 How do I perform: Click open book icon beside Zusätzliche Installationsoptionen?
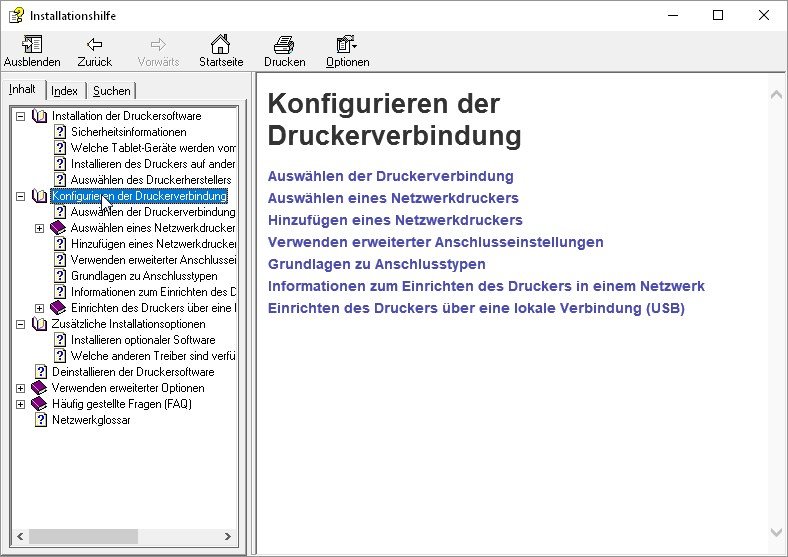pyautogui.click(x=39, y=324)
